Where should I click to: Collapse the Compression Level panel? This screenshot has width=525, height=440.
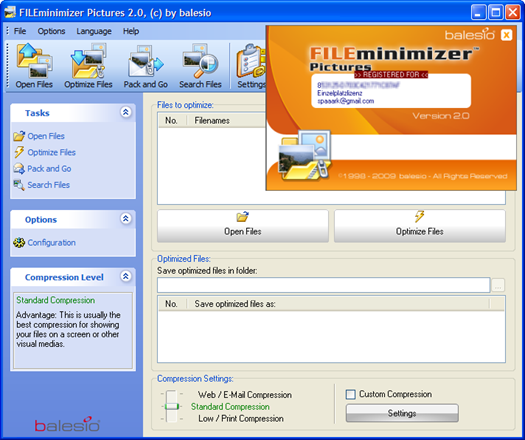click(x=126, y=276)
